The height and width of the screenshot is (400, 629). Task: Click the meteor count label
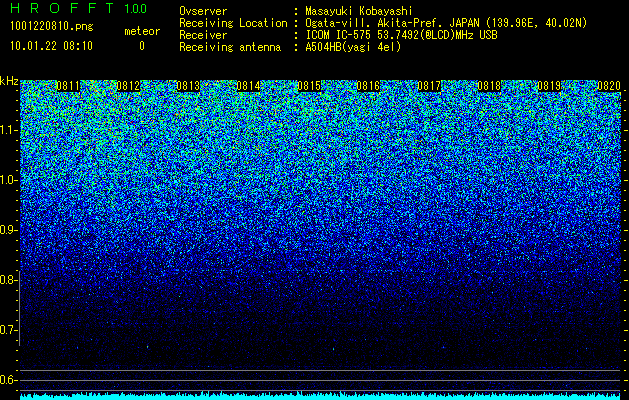(142, 31)
